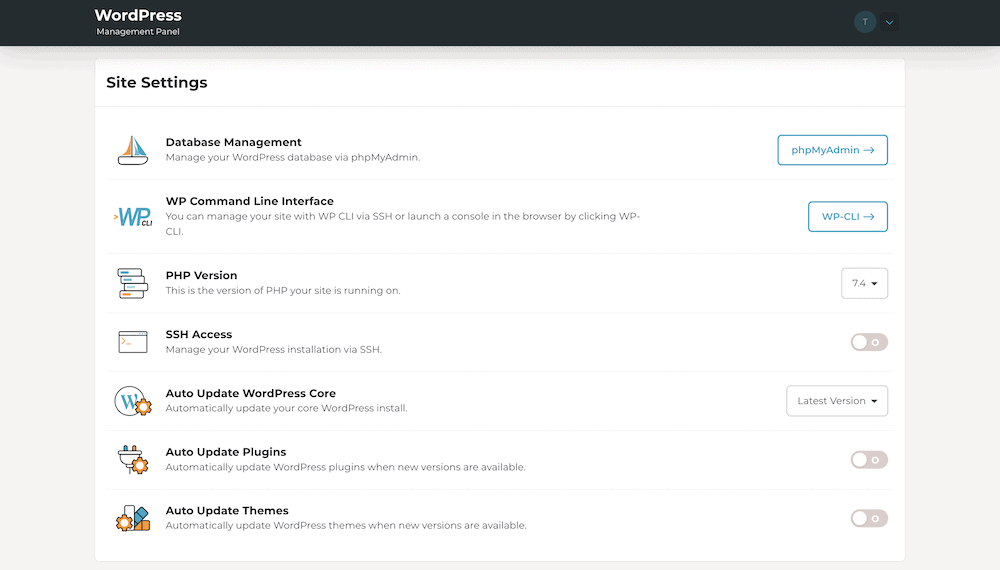Click the WP Command Line Interface title

(249, 201)
